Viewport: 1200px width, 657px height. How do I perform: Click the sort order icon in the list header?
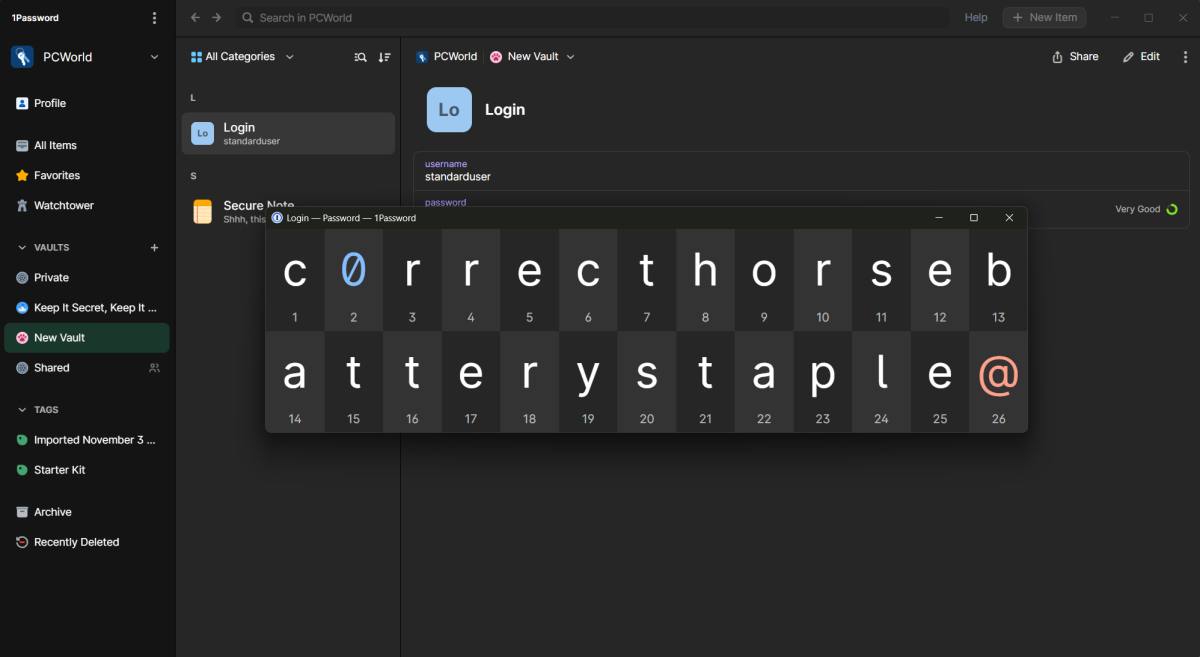pyautogui.click(x=384, y=57)
